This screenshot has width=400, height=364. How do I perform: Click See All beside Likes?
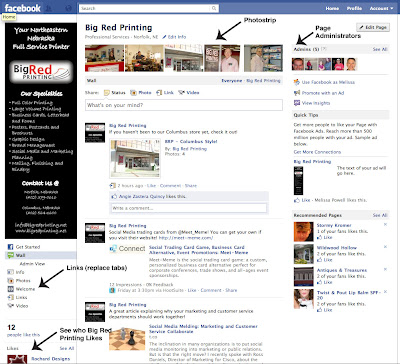coord(67,348)
